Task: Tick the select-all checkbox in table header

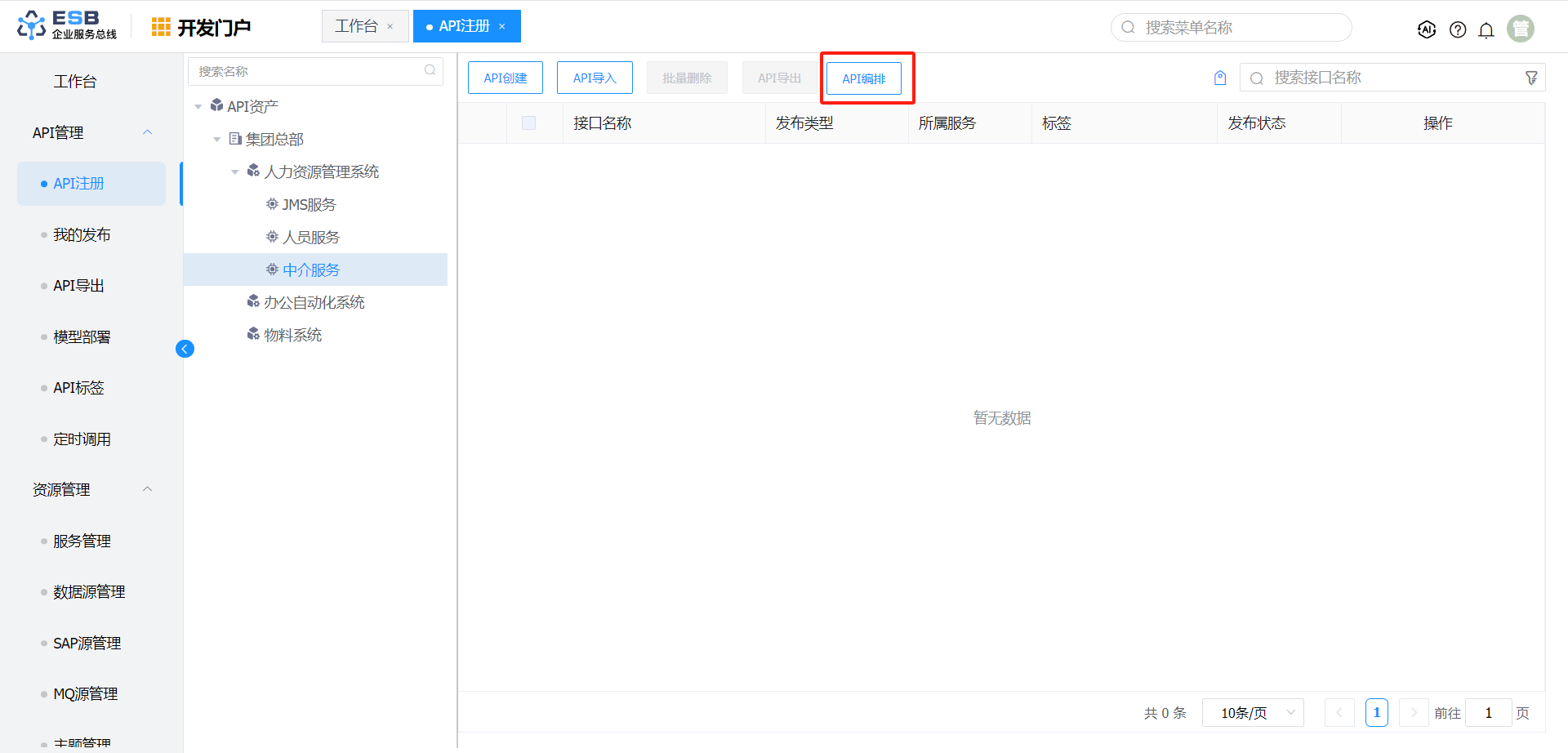Action: click(528, 123)
